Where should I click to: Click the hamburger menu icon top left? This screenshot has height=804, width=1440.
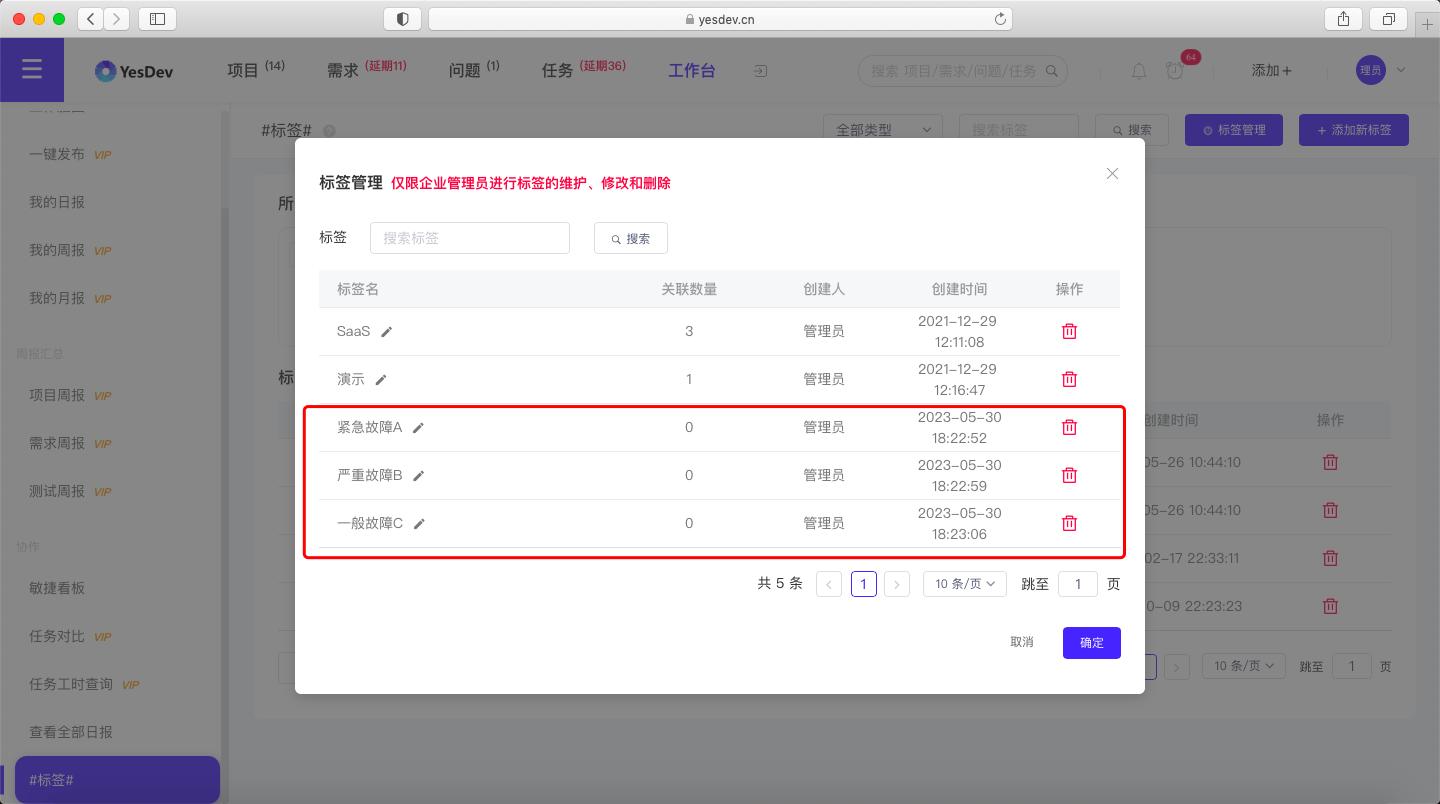click(32, 69)
